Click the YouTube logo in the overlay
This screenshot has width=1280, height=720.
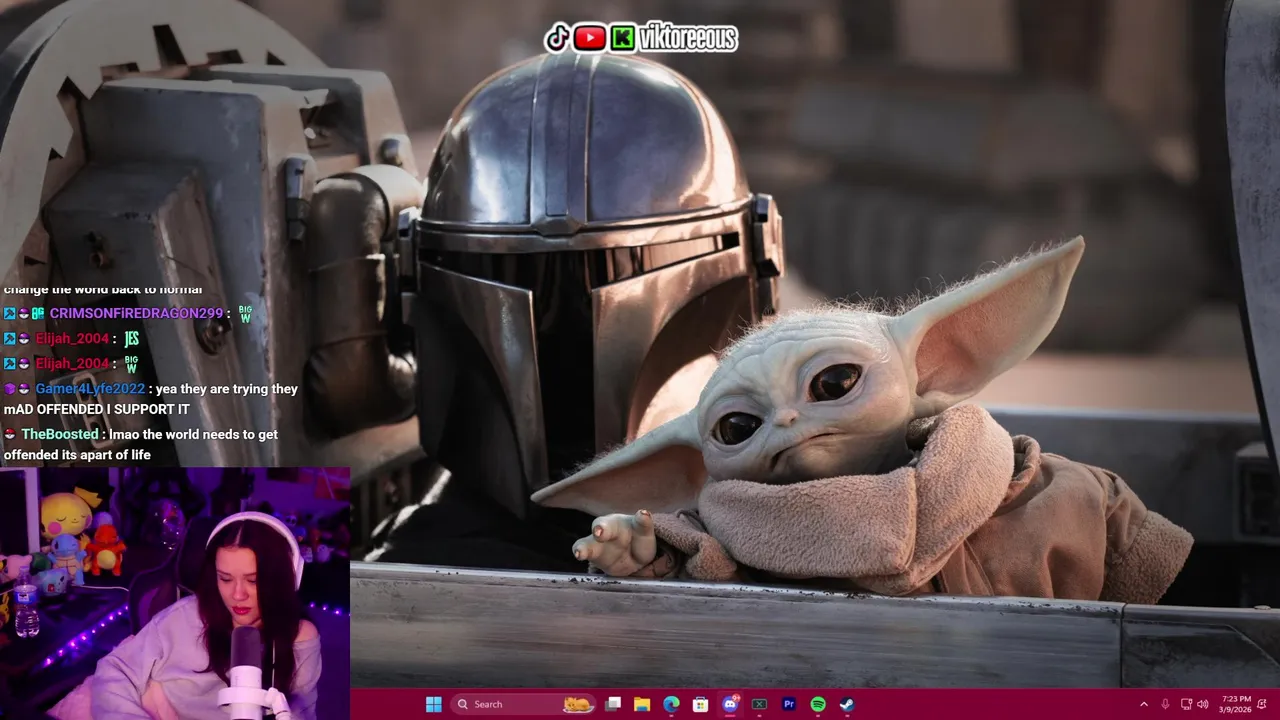590,38
